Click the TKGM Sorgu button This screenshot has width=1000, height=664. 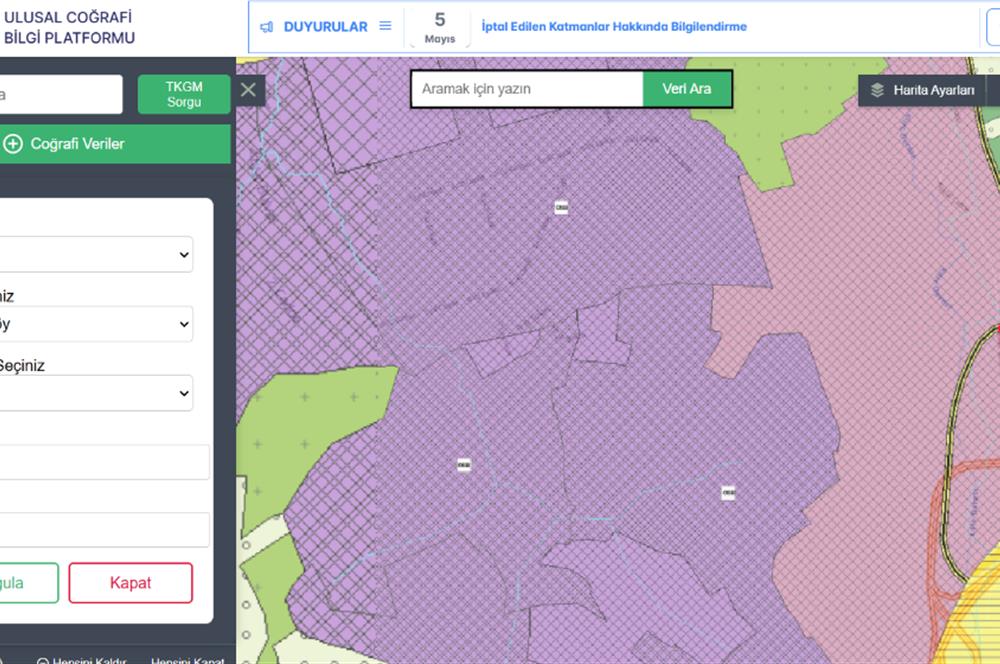click(184, 94)
